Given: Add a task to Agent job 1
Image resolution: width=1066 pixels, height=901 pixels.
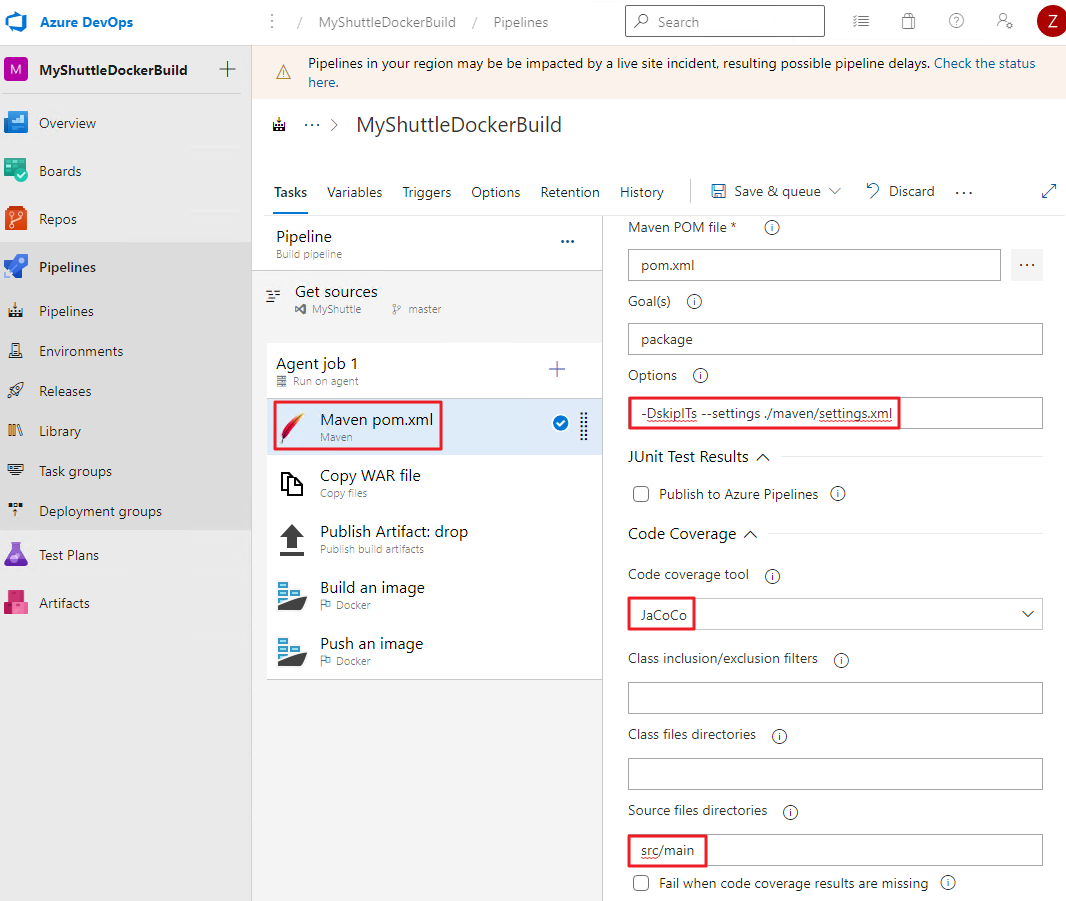Looking at the screenshot, I should pos(557,369).
